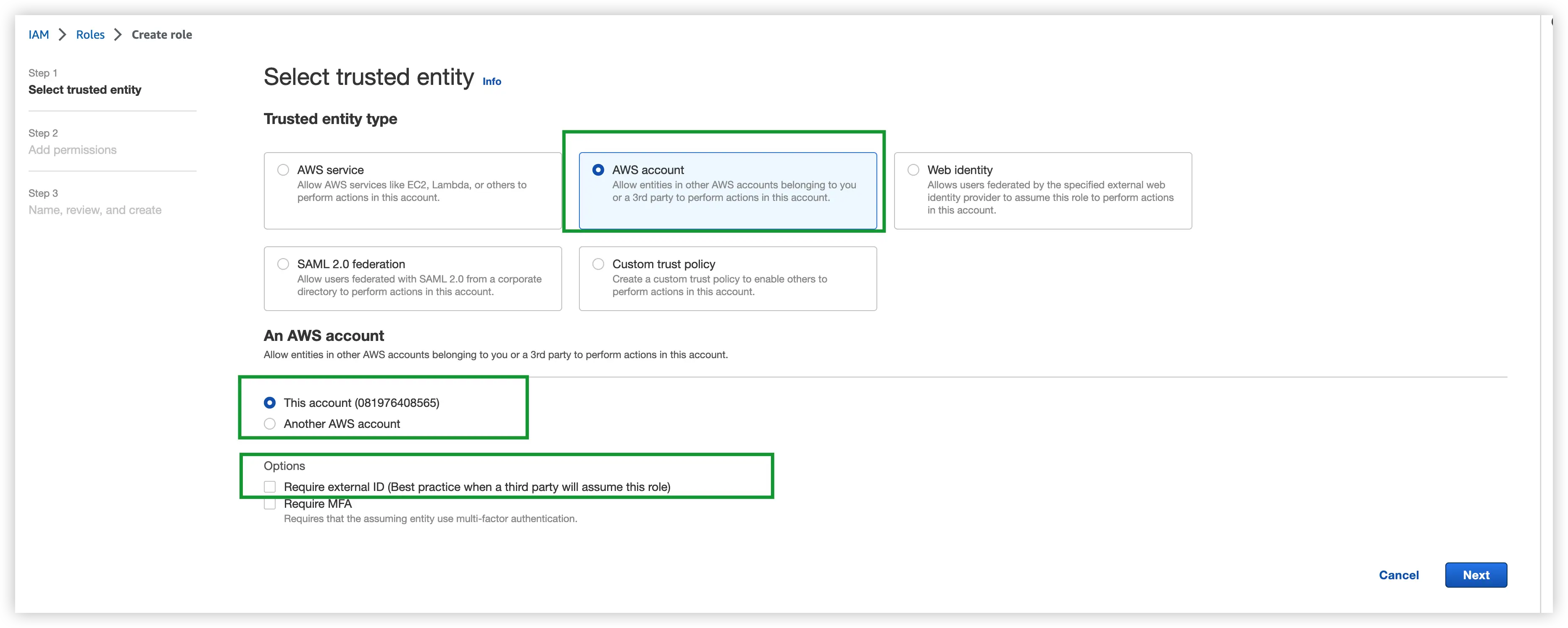This screenshot has width=1568, height=628.
Task: Go to Roles breadcrumb link
Action: pyautogui.click(x=90, y=35)
